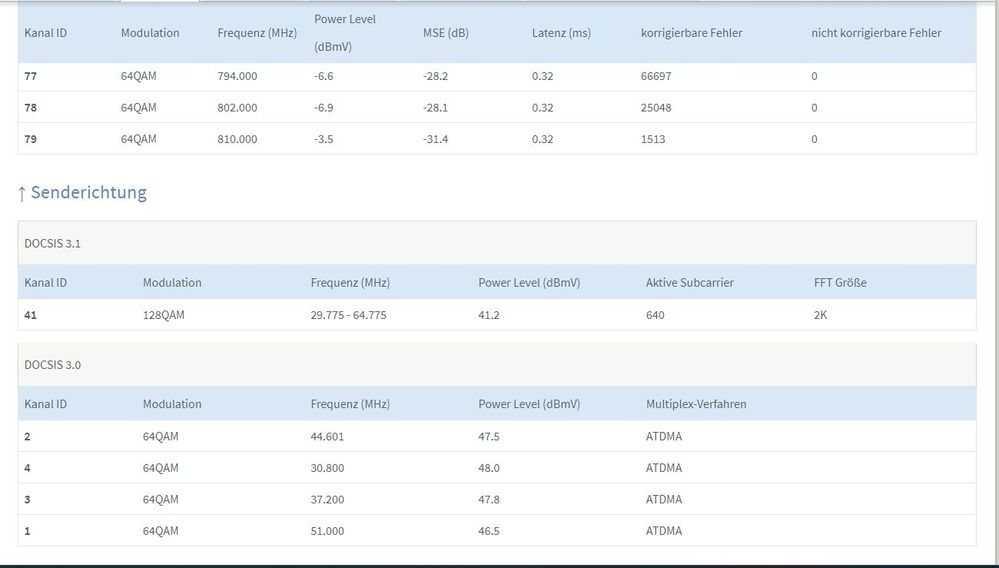This screenshot has height=568, width=999.
Task: Click the FFT Größe column header
Action: click(840, 283)
